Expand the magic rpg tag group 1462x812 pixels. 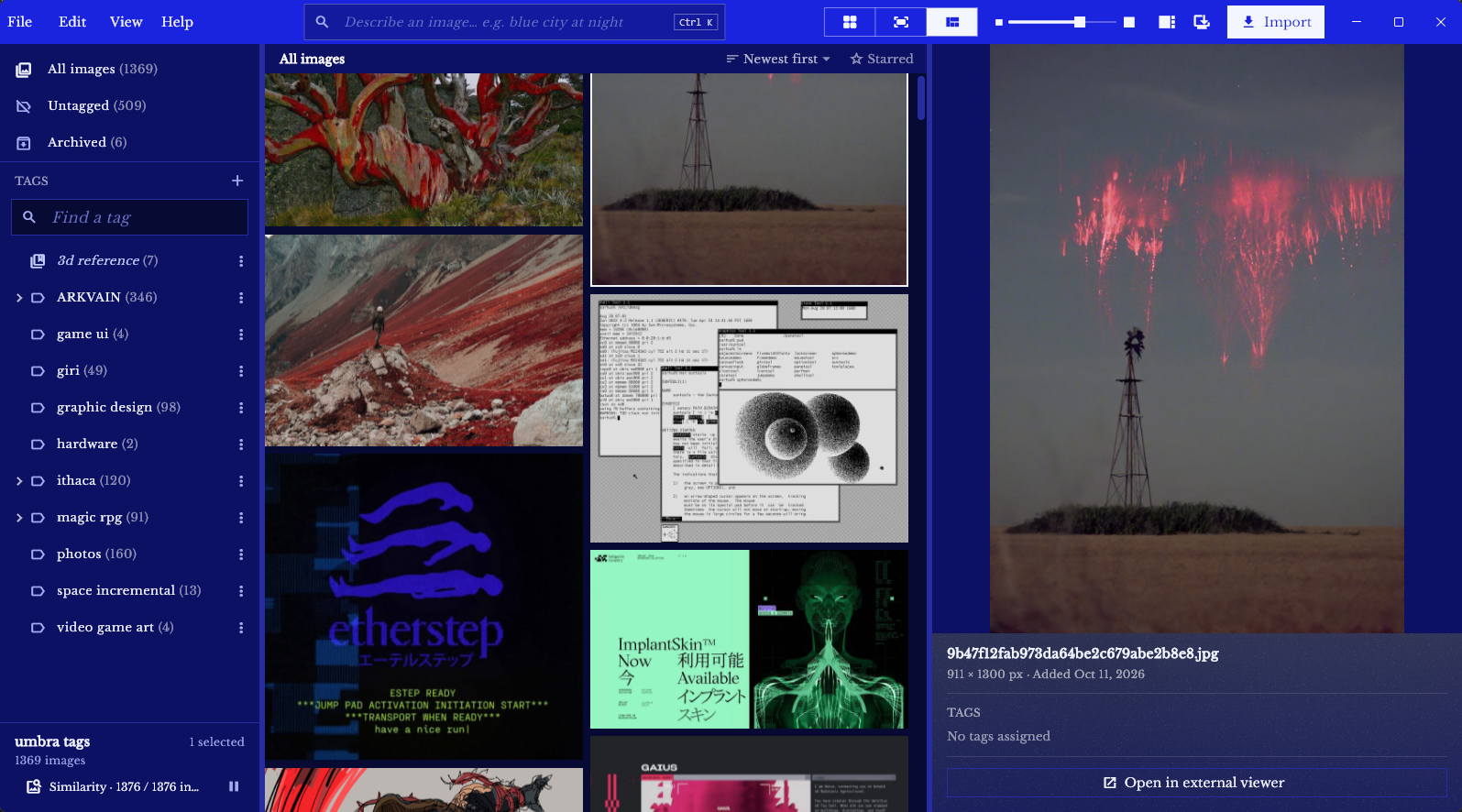19,518
